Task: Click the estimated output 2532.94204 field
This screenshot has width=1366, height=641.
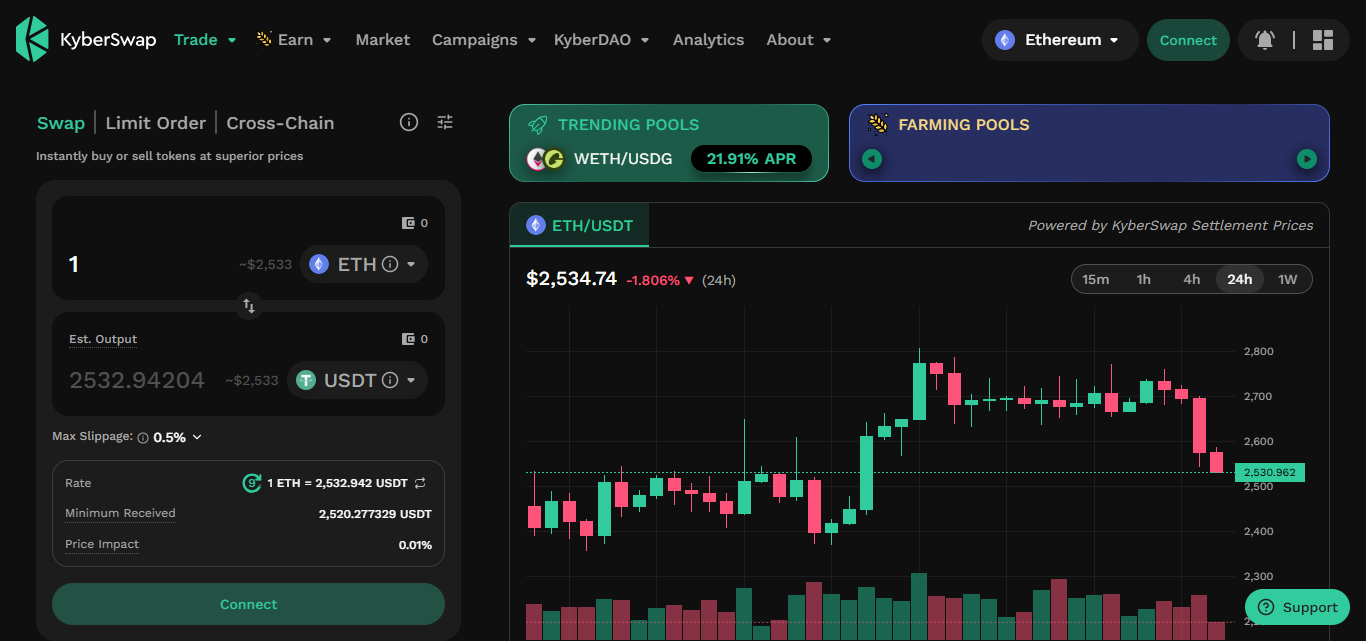Action: tap(137, 380)
